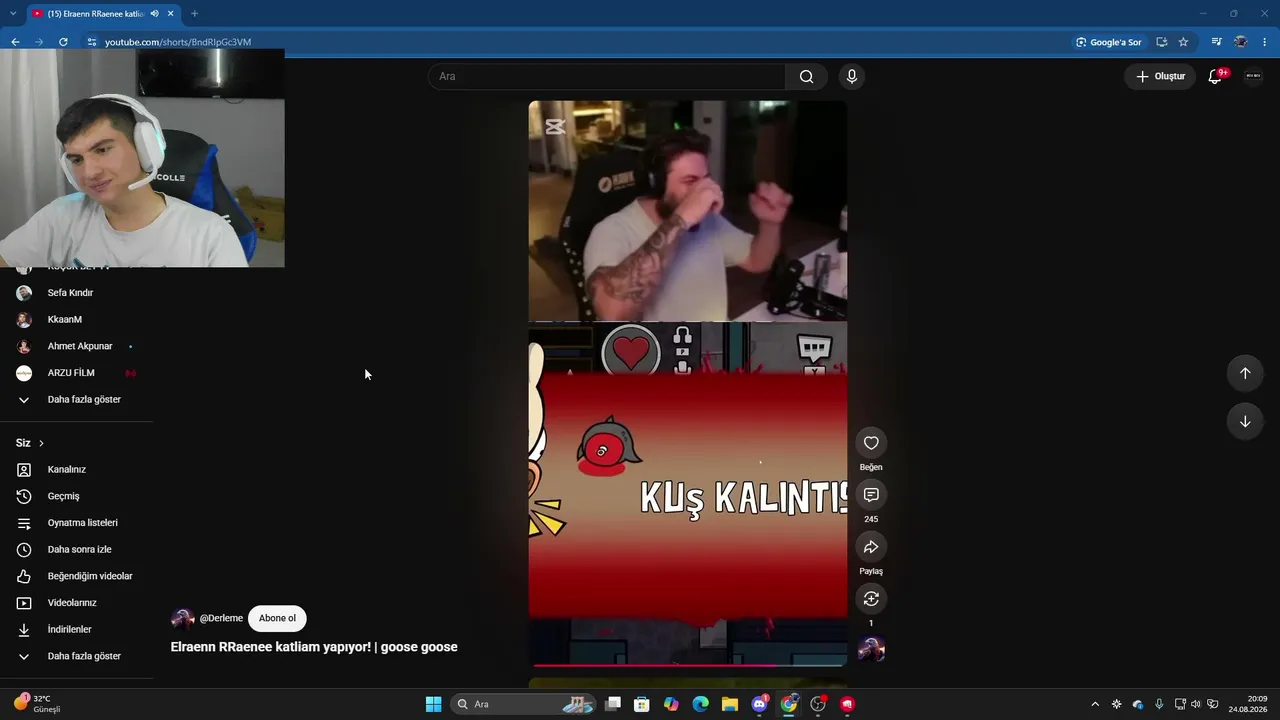Click the Google'a Sor lens button
The image size is (1280, 720).
[x=1108, y=42]
